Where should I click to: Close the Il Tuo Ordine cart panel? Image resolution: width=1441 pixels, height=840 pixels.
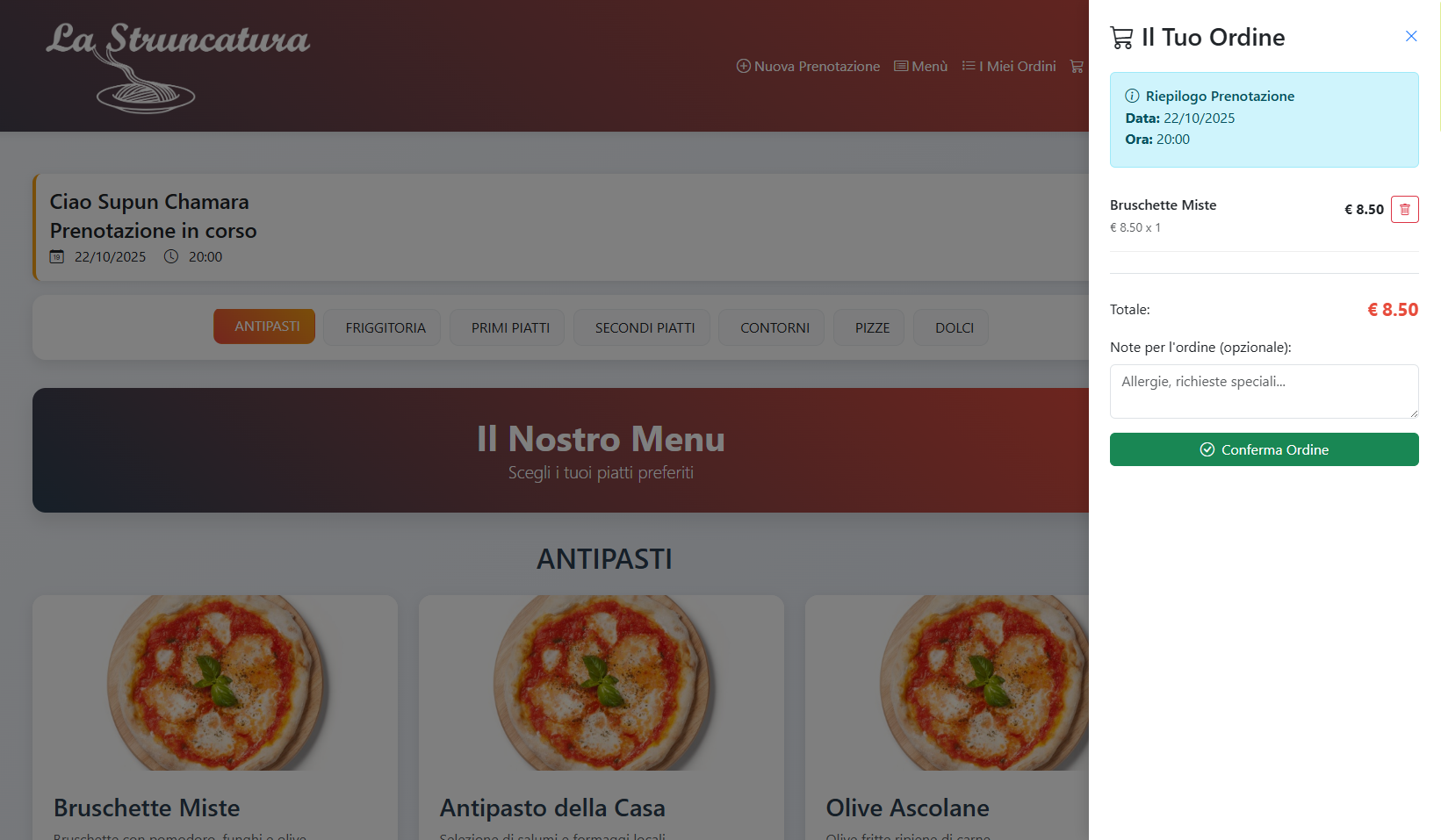pyautogui.click(x=1410, y=36)
